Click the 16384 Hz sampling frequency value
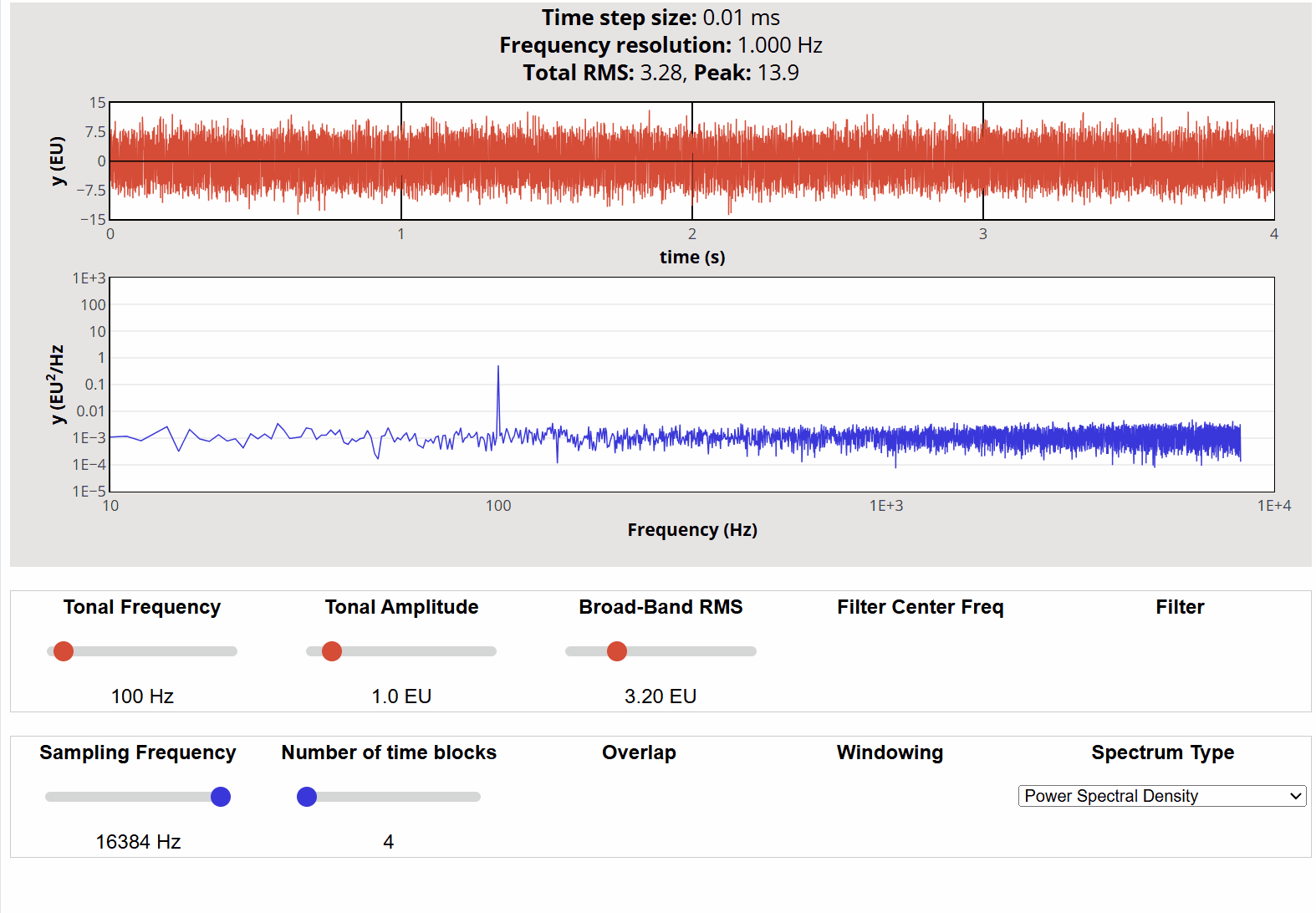 coord(138,842)
